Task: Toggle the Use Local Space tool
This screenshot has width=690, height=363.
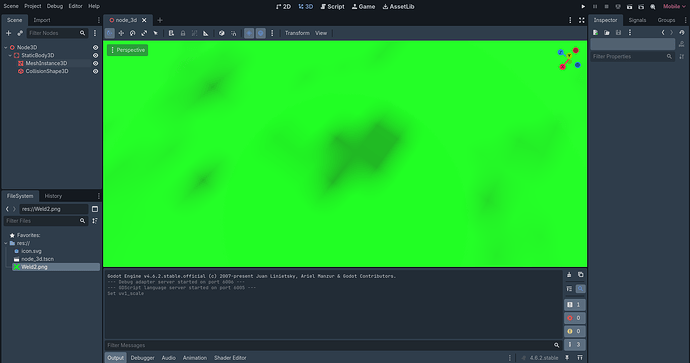Action: [x=222, y=33]
